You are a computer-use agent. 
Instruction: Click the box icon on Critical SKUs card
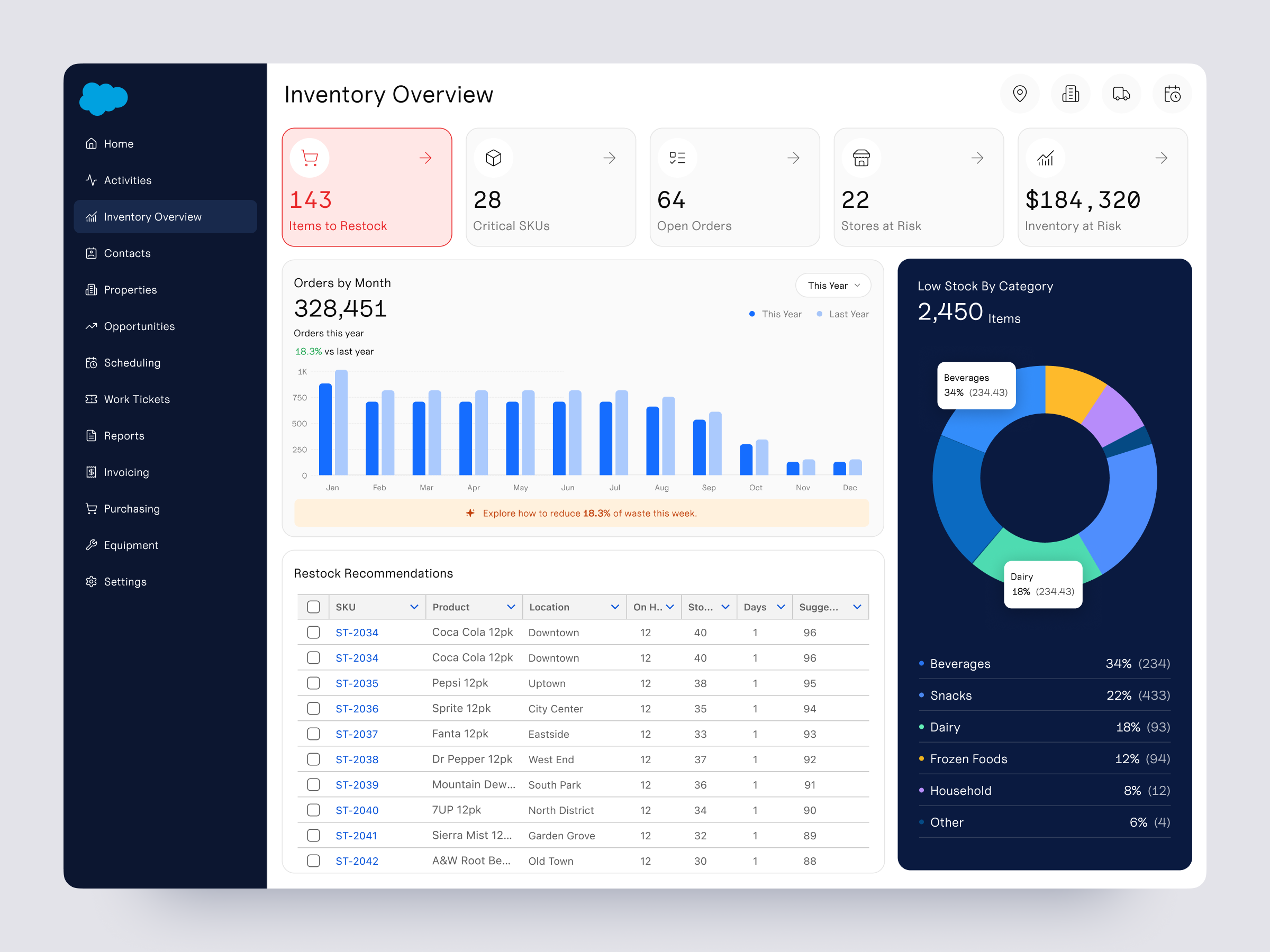[x=493, y=158]
